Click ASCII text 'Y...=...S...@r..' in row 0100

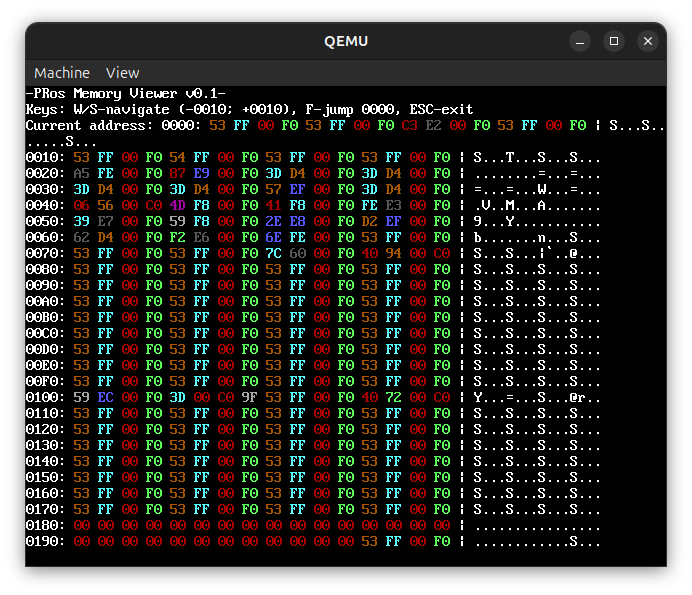coord(537,397)
